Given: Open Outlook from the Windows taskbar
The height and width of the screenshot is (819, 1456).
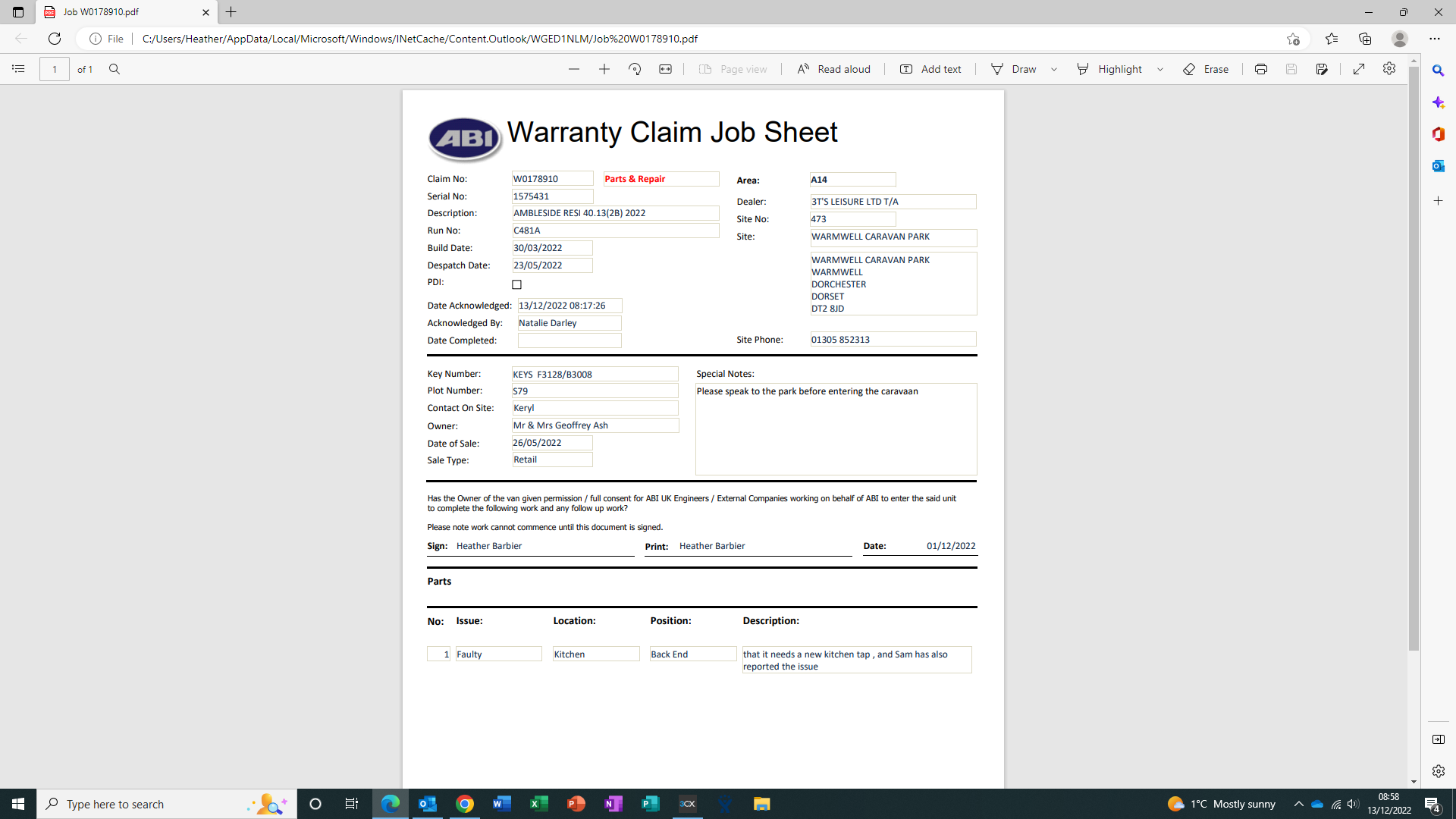Looking at the screenshot, I should [428, 804].
